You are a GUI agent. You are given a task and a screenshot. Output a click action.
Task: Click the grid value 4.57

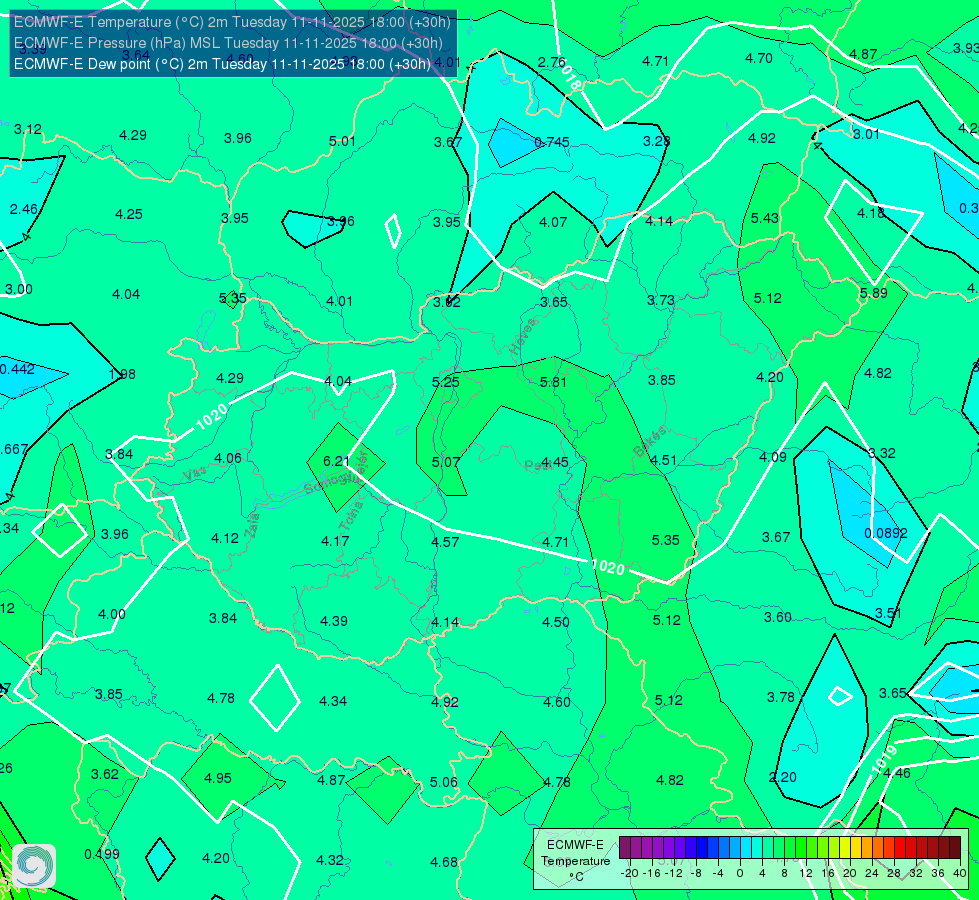(446, 542)
